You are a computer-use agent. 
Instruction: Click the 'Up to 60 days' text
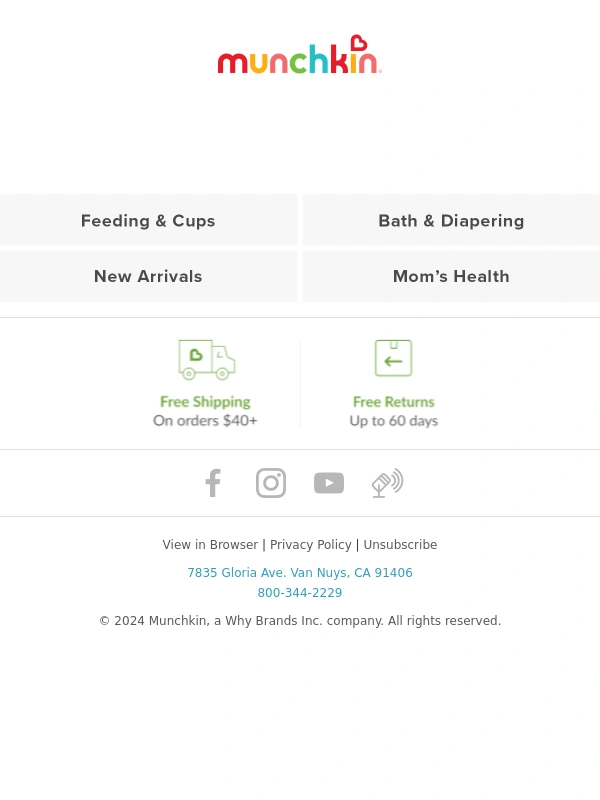coord(393,420)
